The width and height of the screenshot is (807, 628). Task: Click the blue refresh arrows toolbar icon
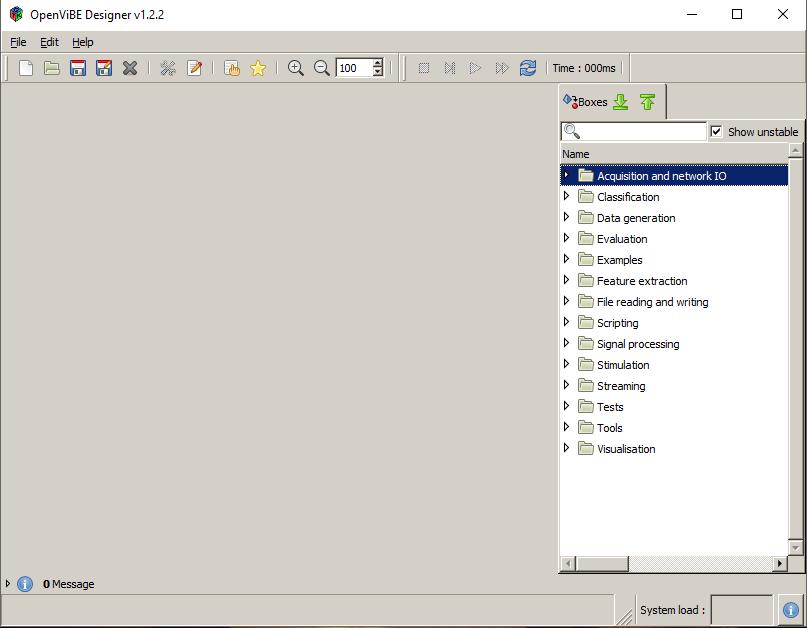pos(528,68)
